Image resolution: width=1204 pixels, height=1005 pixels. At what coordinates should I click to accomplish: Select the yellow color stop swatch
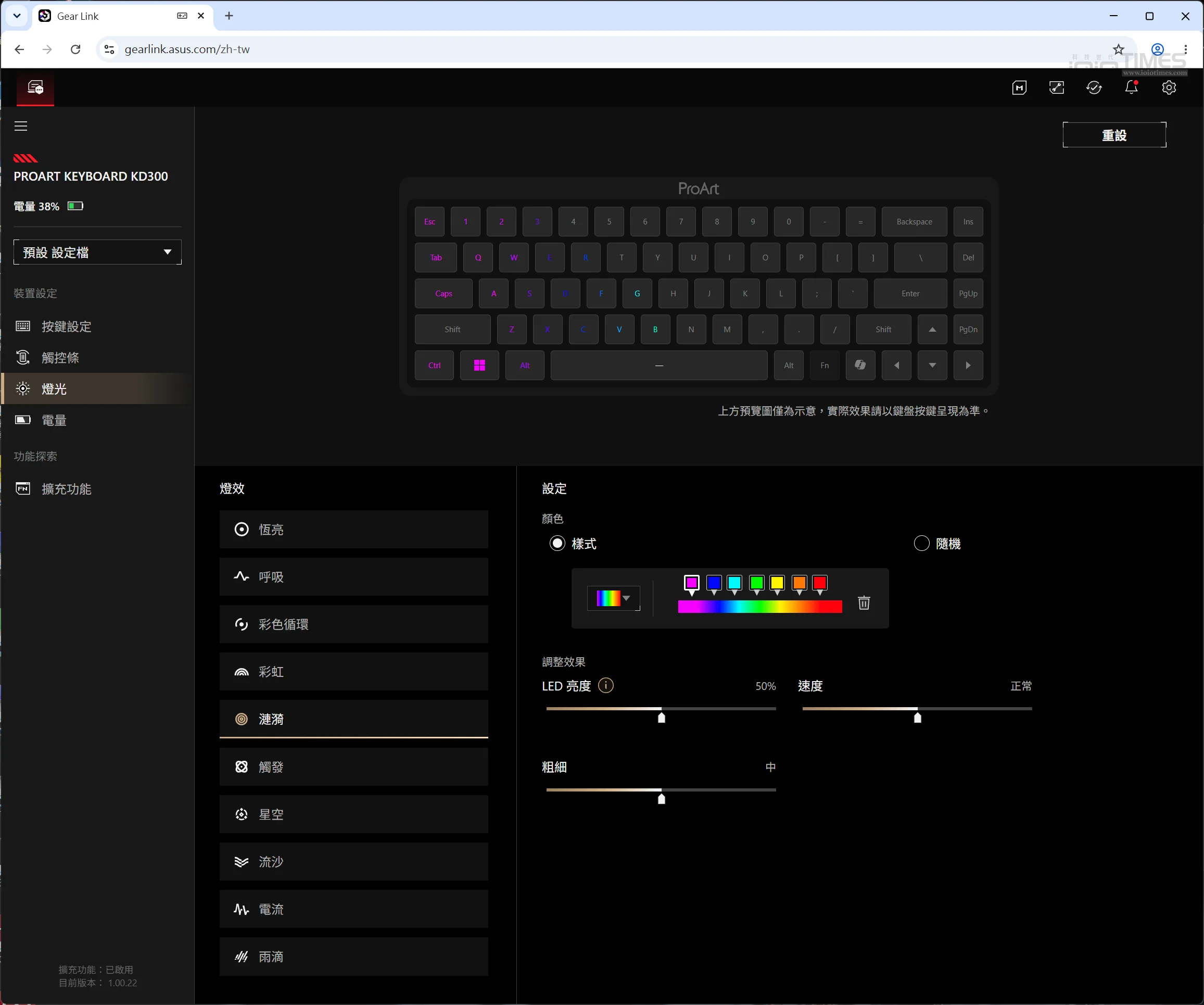[777, 583]
